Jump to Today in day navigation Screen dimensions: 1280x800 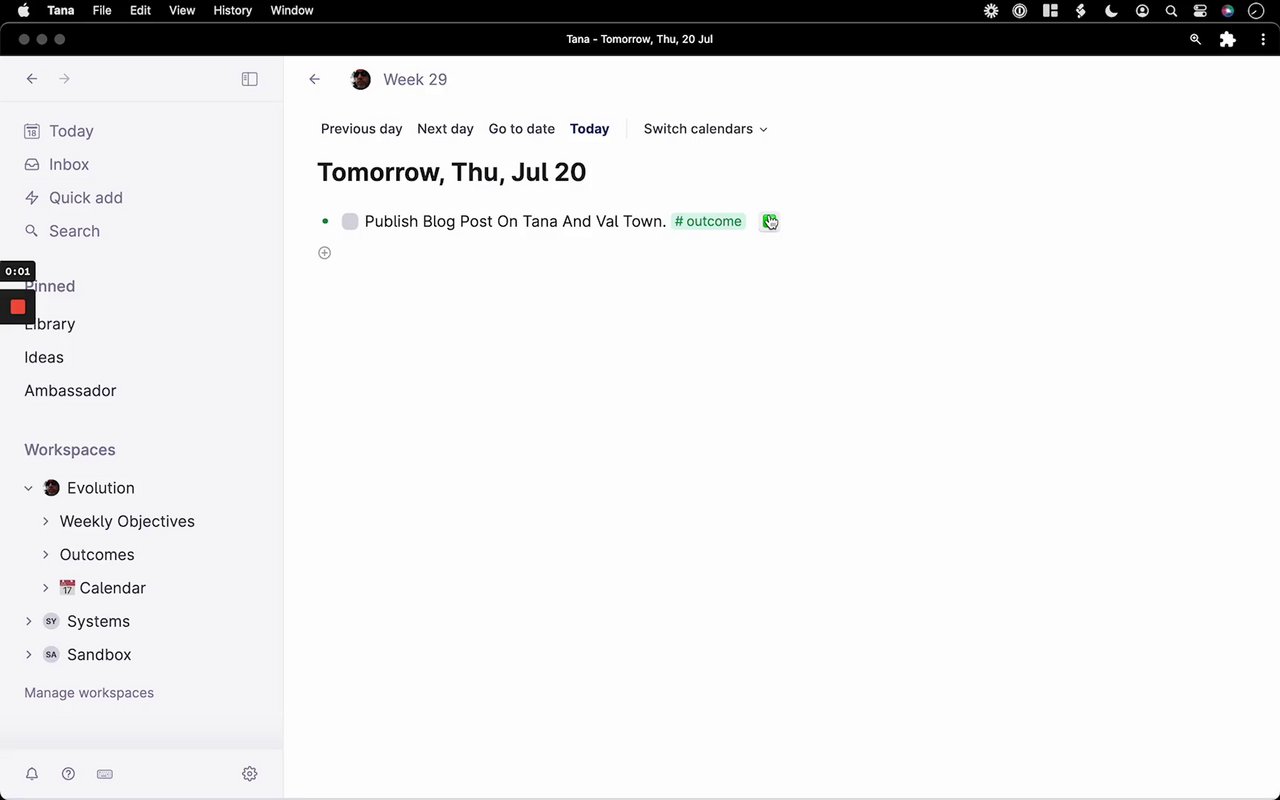[x=589, y=129]
